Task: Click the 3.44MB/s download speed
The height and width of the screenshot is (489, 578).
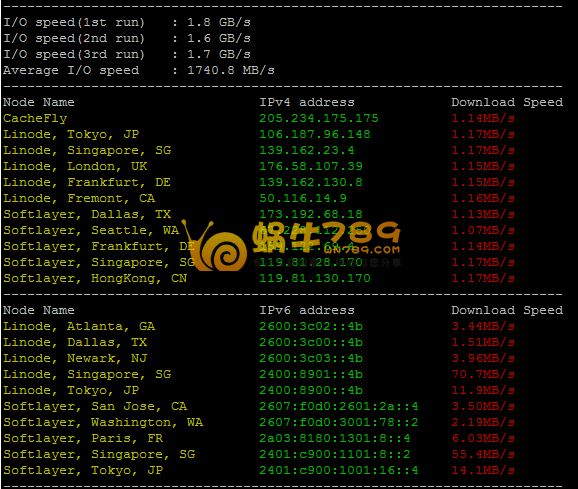Action: tap(483, 326)
